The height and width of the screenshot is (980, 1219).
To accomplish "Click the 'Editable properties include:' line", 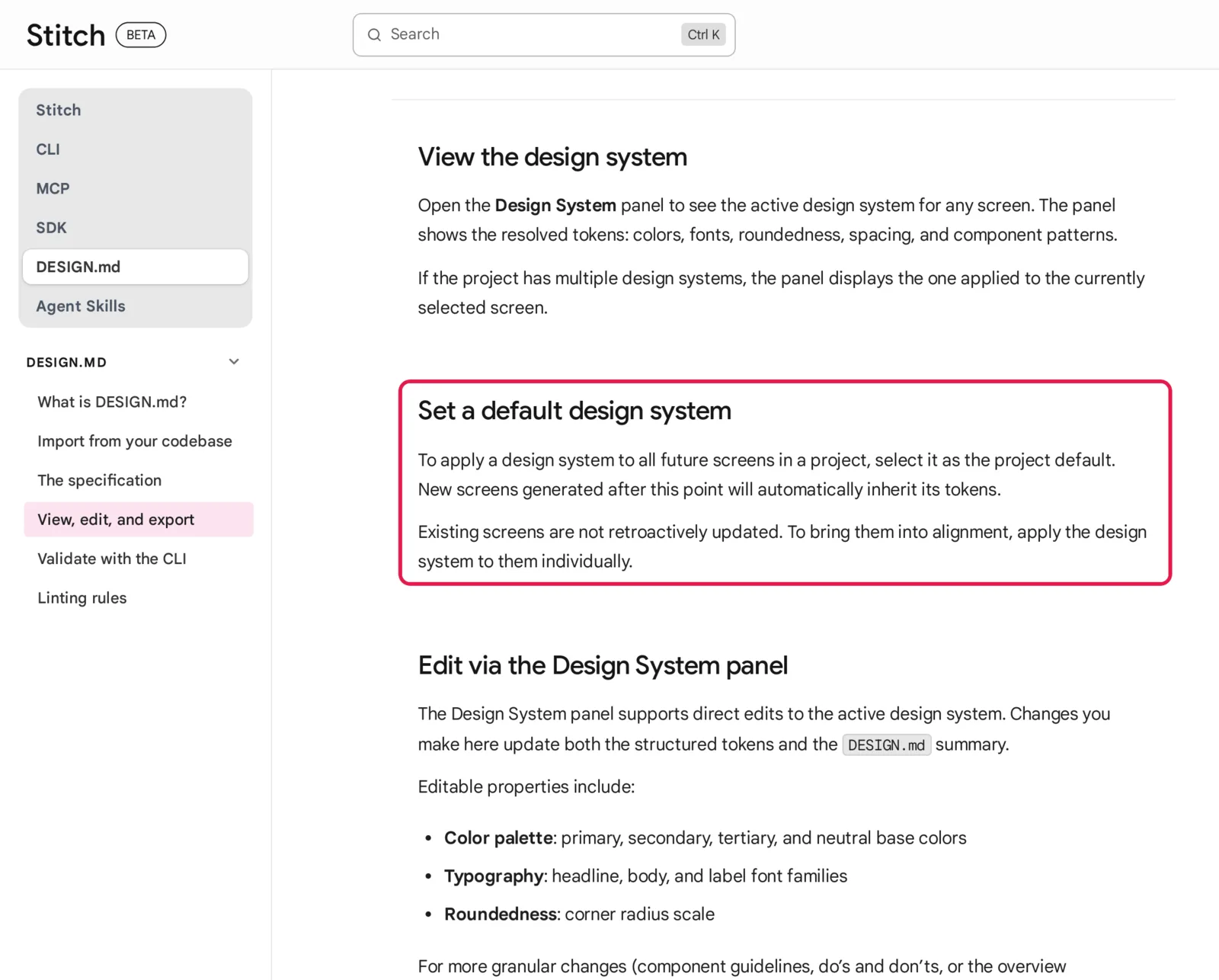I will click(x=526, y=786).
